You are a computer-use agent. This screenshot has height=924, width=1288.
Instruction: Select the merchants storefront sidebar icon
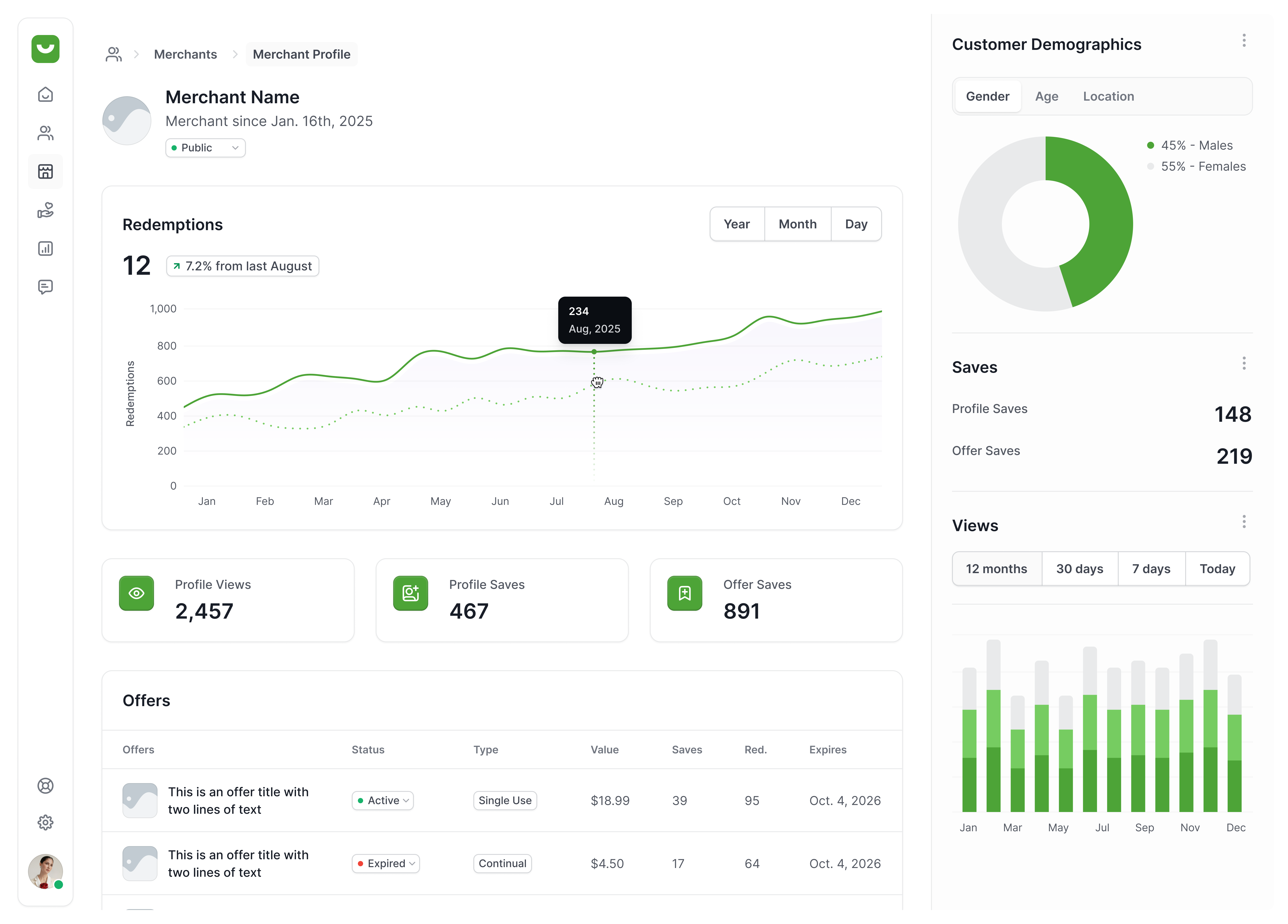click(45, 171)
